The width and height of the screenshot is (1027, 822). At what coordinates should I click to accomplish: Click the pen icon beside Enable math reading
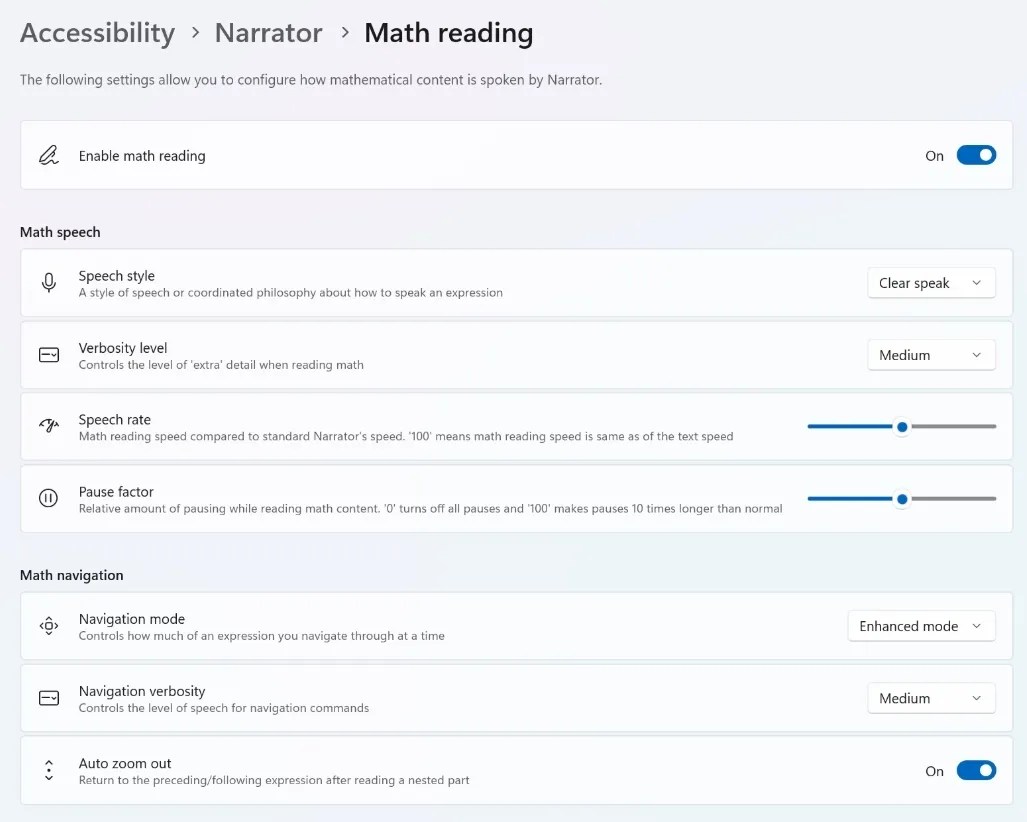pos(48,155)
